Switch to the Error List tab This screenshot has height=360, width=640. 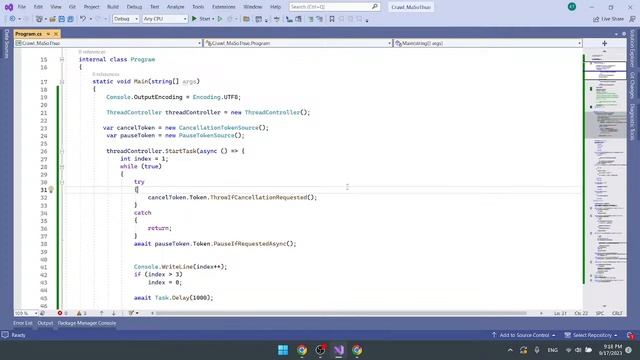point(23,323)
